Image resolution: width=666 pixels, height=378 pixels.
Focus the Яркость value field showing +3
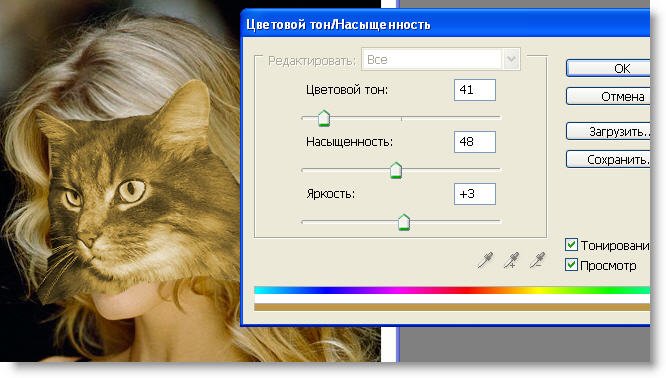point(474,194)
